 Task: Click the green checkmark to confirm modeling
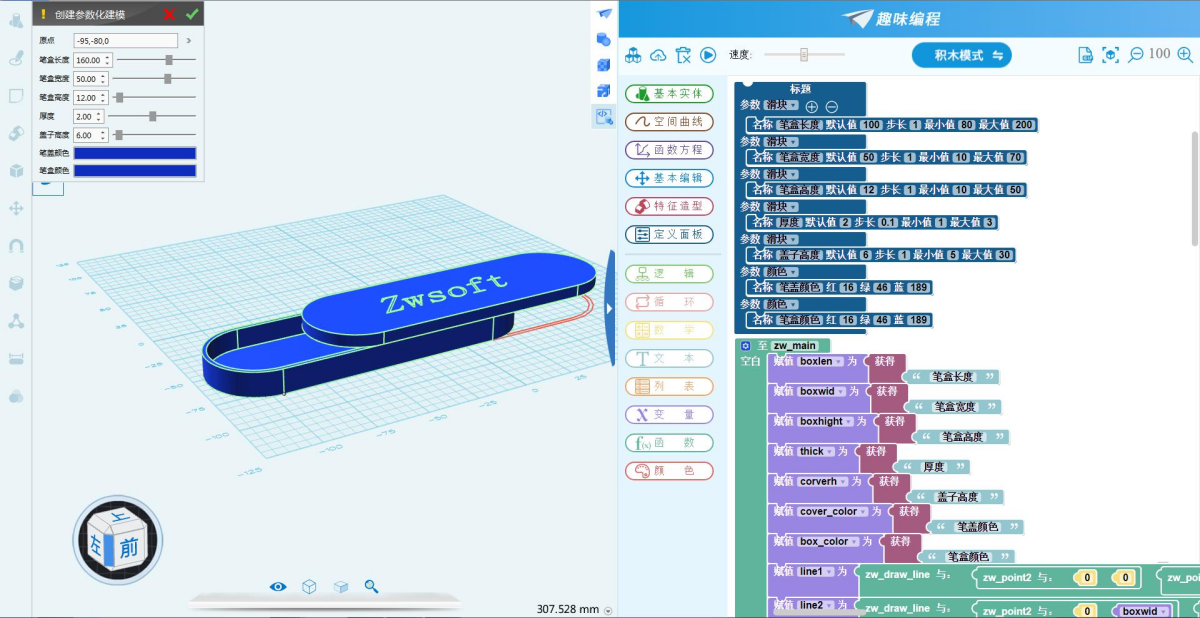192,14
